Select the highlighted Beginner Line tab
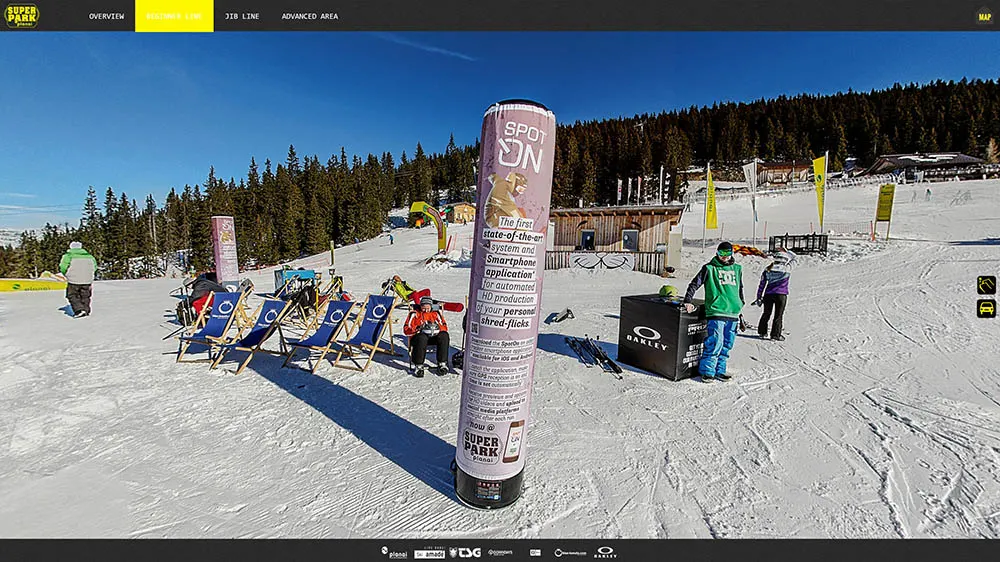The image size is (1000, 562). [x=174, y=16]
